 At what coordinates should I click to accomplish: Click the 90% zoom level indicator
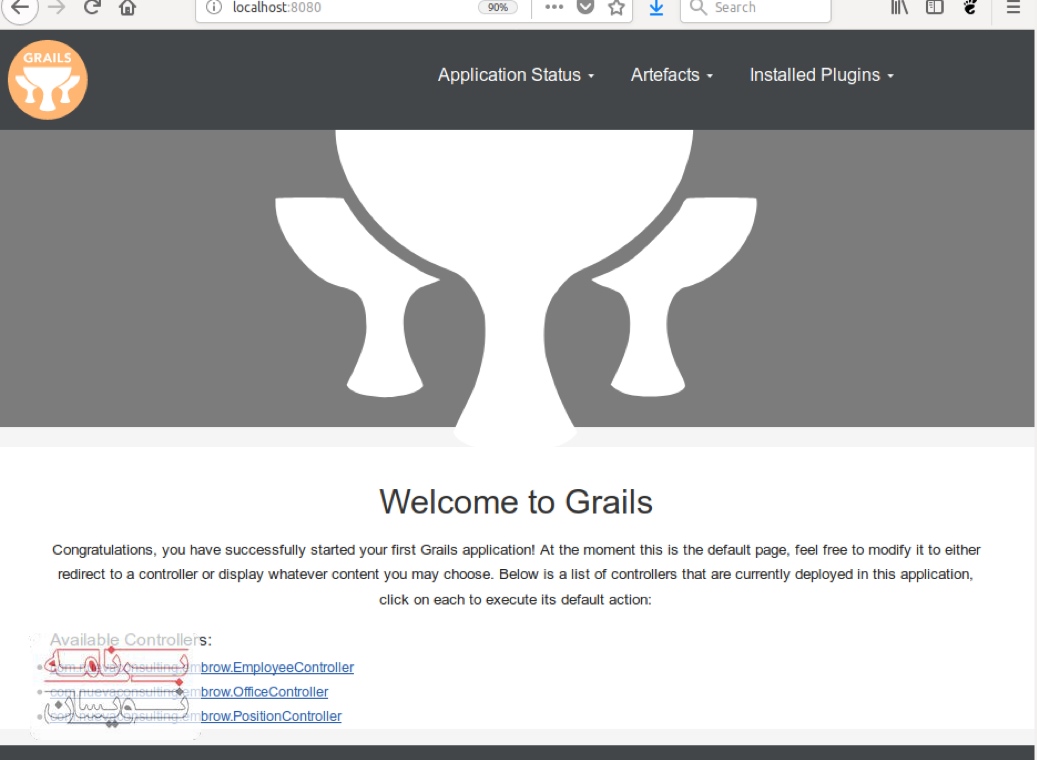[497, 8]
